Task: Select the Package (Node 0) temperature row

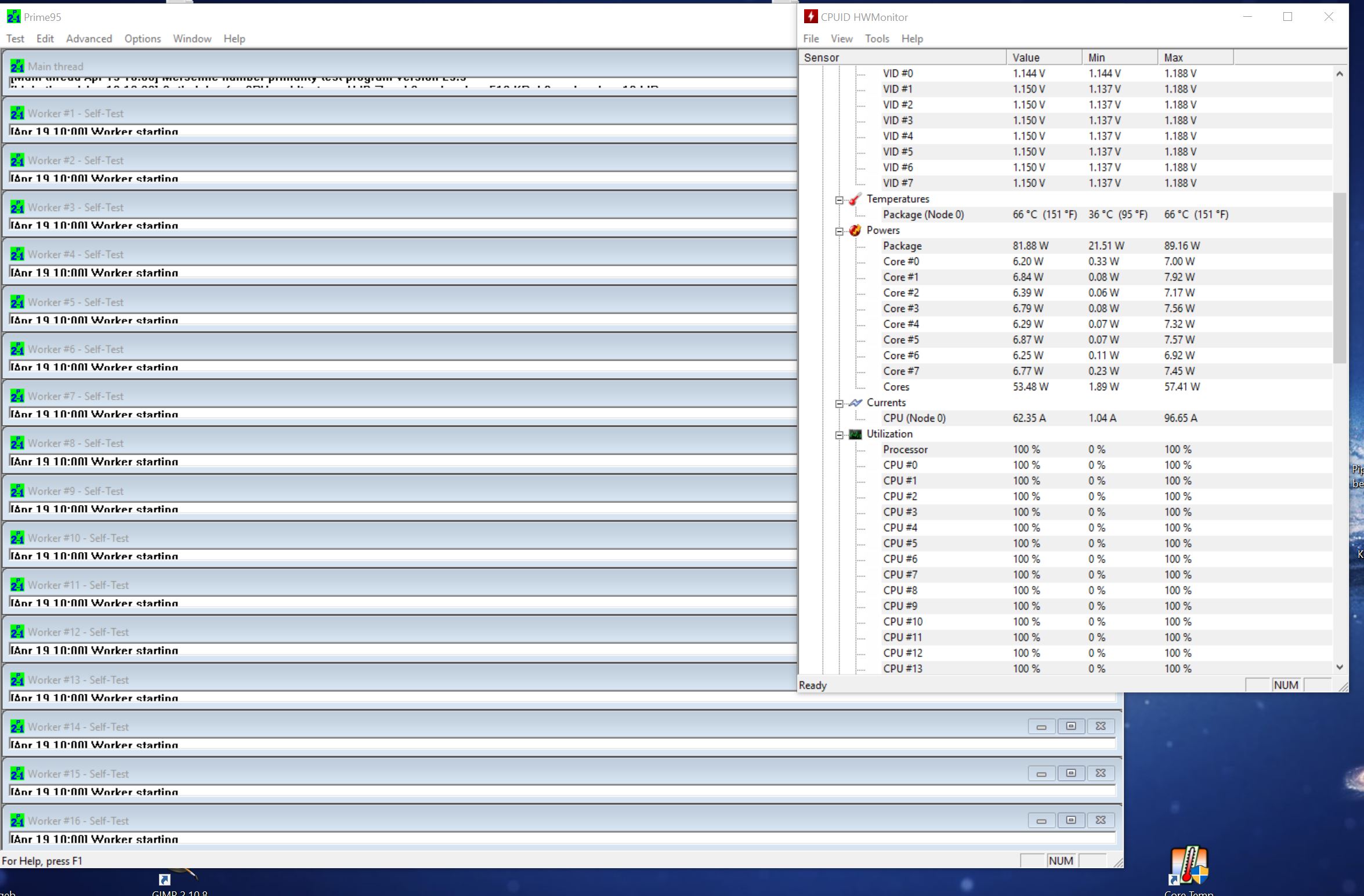Action: point(923,215)
